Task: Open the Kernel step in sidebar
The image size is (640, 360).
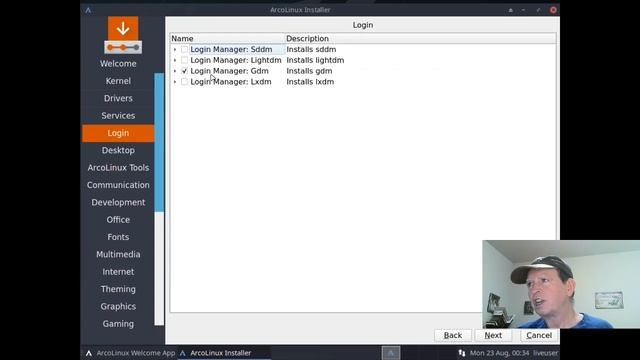Action: pyautogui.click(x=118, y=81)
